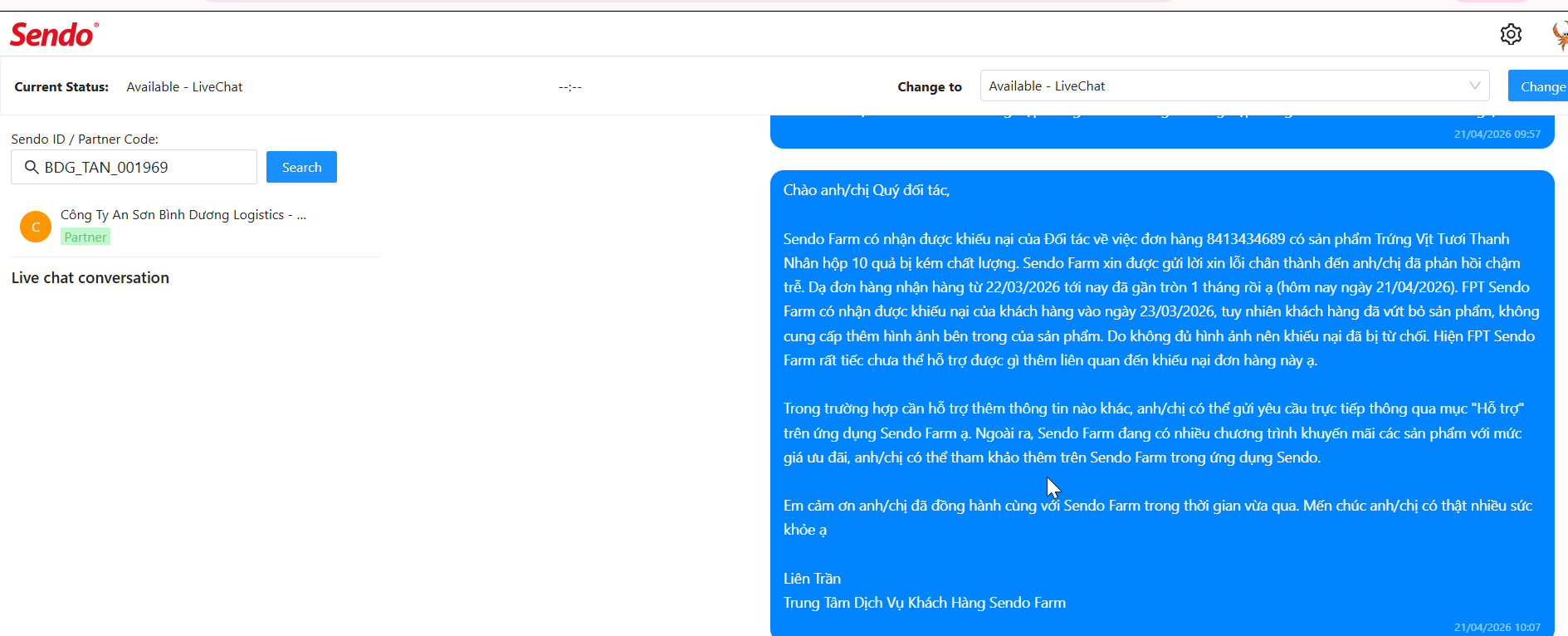The image size is (1568, 636).
Task: Click the search magnifier icon in the field
Action: (x=32, y=167)
